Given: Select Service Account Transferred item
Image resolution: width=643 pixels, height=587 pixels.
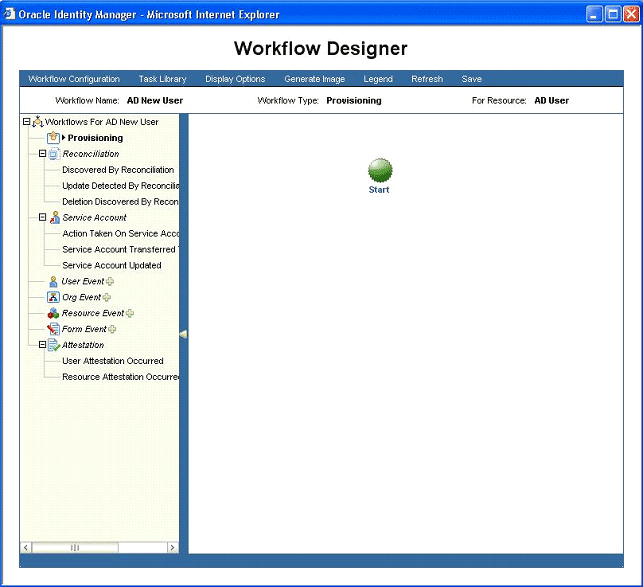Looking at the screenshot, I should 119,249.
